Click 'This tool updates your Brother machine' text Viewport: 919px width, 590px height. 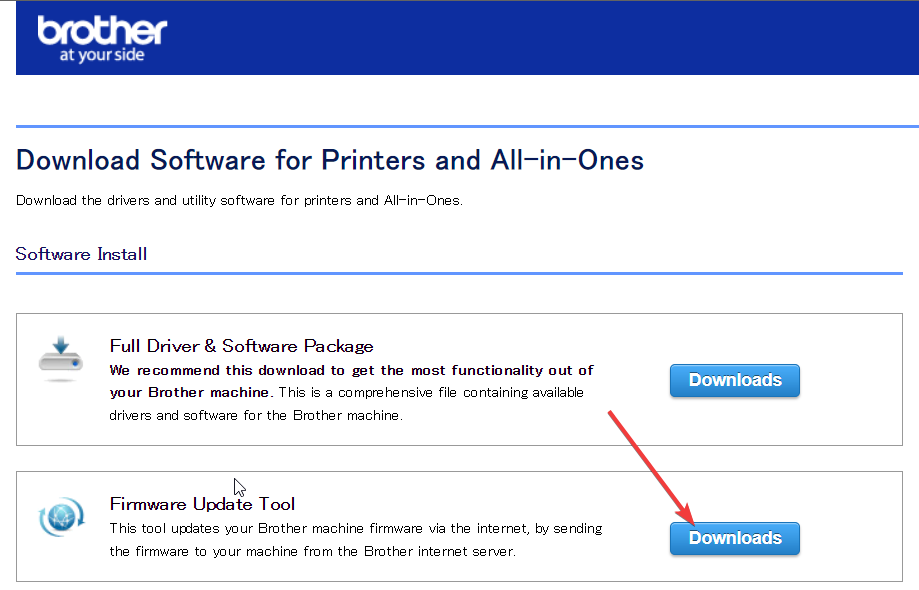pos(356,540)
